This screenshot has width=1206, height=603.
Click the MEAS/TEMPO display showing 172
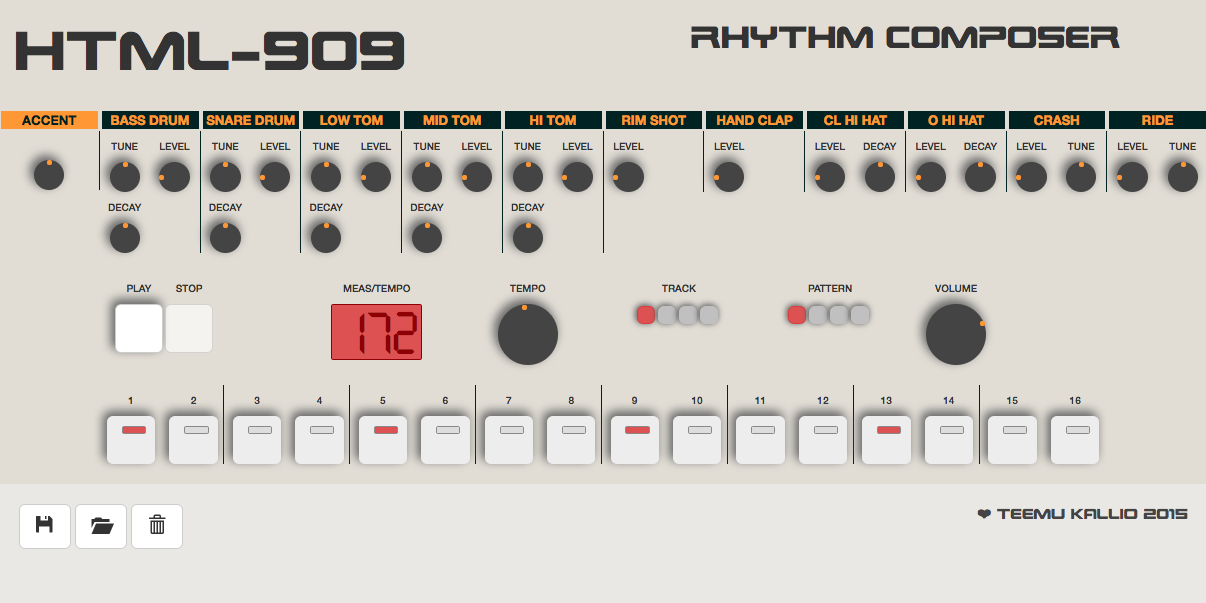376,331
